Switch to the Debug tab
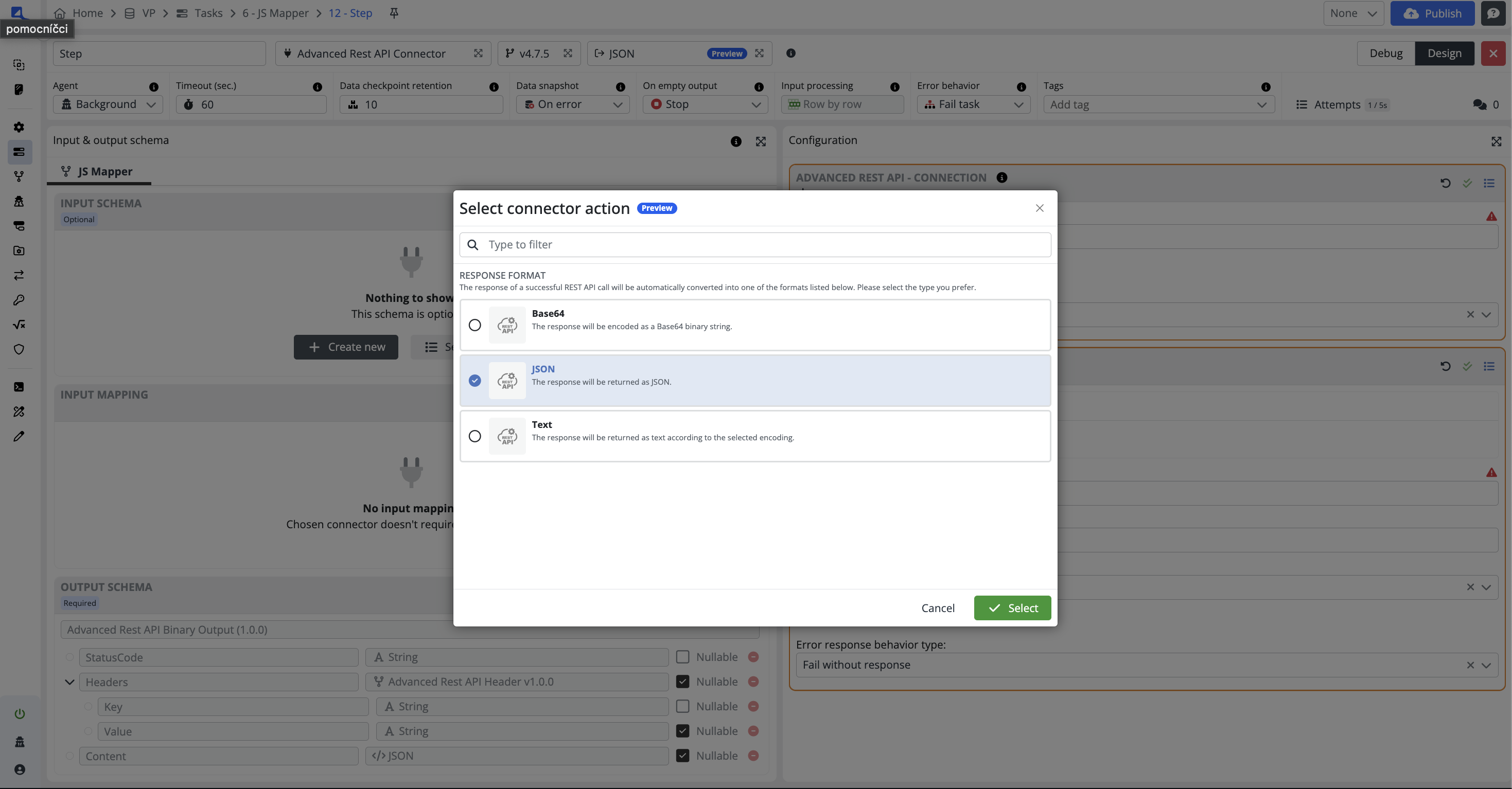This screenshot has height=789, width=1512. point(1386,53)
